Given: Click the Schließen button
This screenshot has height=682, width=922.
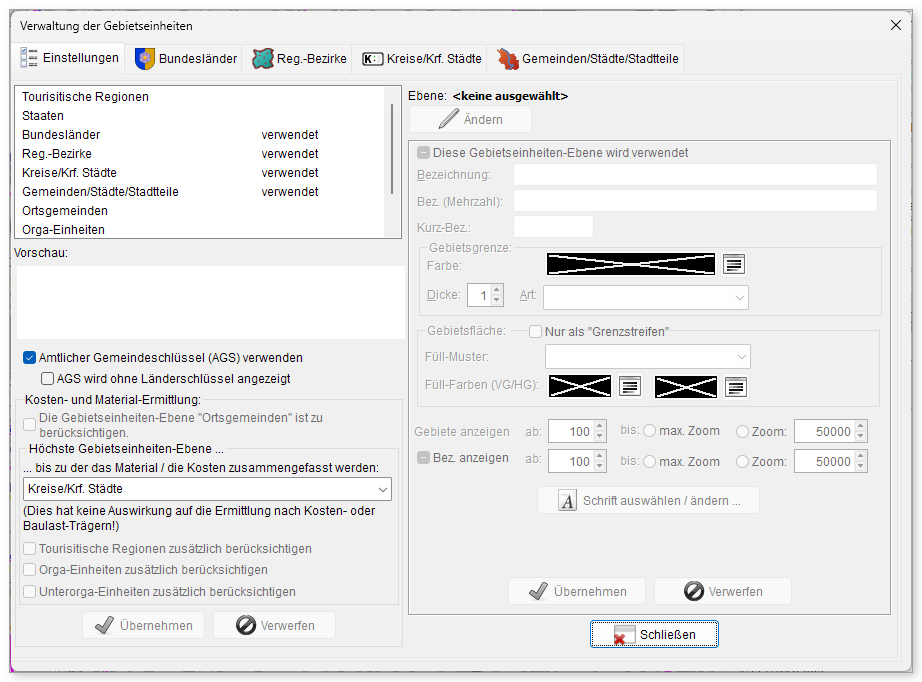Looking at the screenshot, I should tap(654, 634).
